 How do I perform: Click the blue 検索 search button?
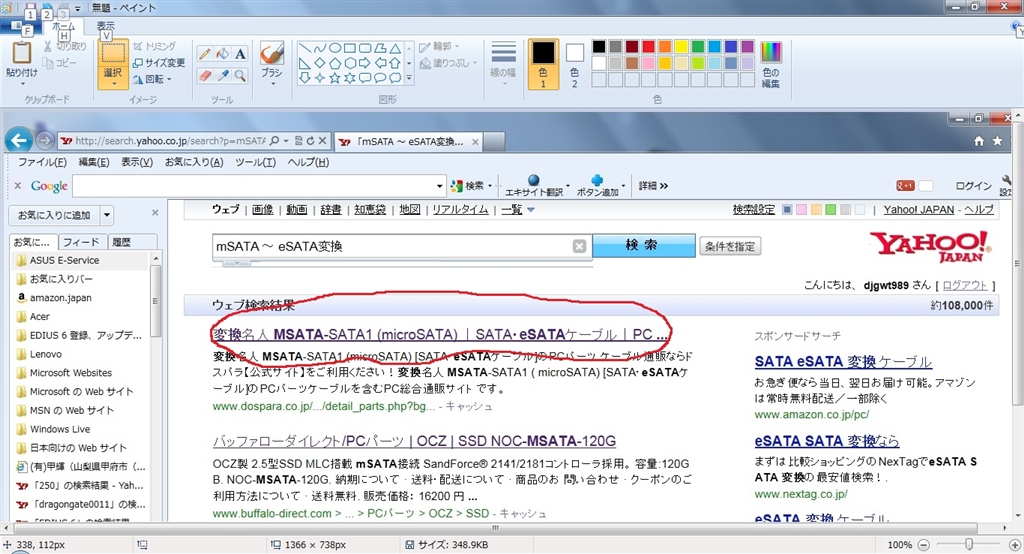(642, 246)
